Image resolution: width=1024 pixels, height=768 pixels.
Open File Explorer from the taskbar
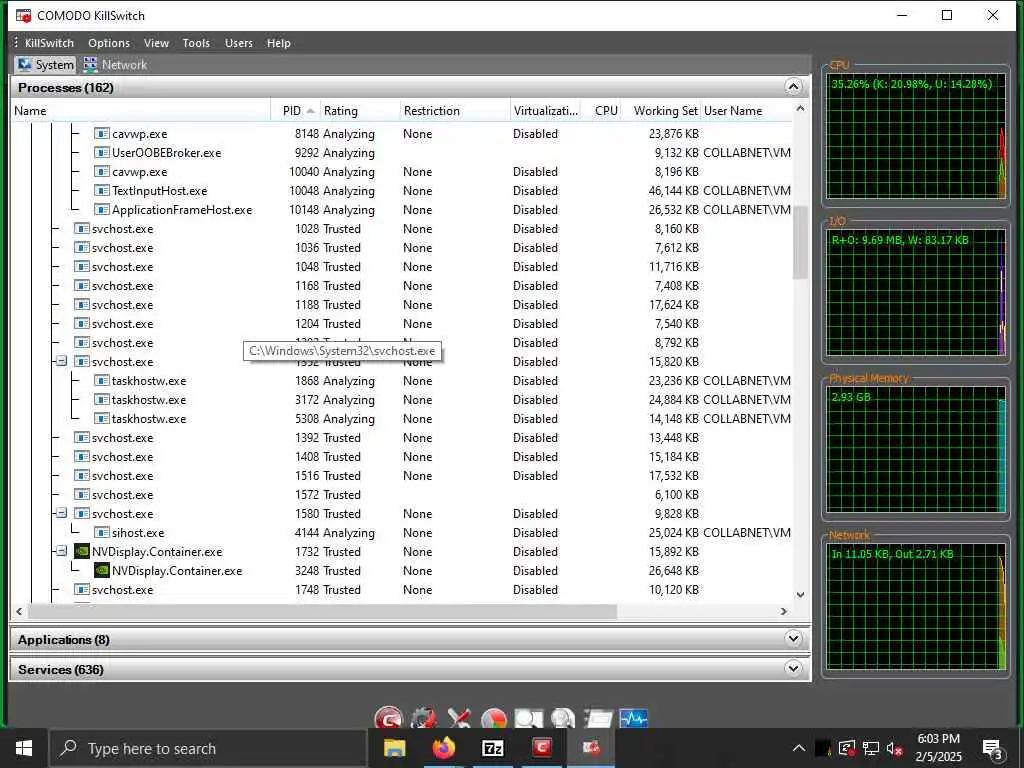(x=394, y=748)
